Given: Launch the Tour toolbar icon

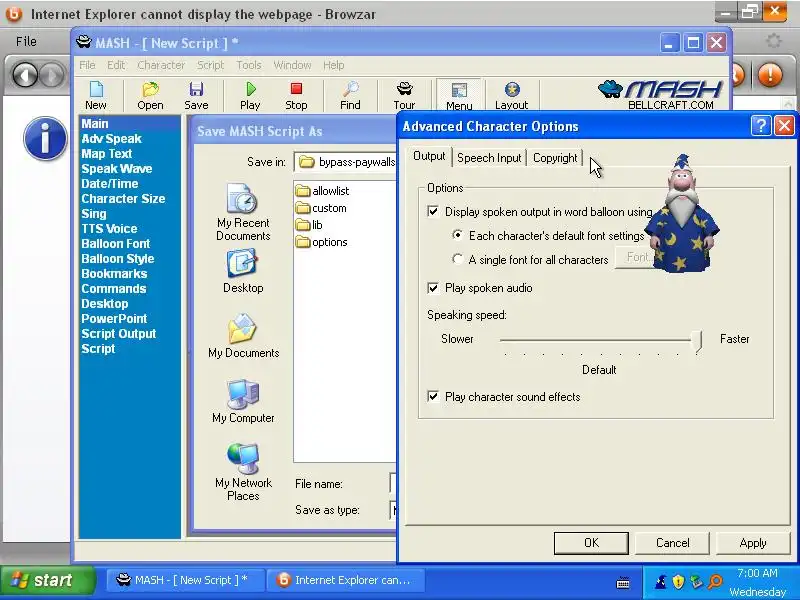Looking at the screenshot, I should coord(404,96).
